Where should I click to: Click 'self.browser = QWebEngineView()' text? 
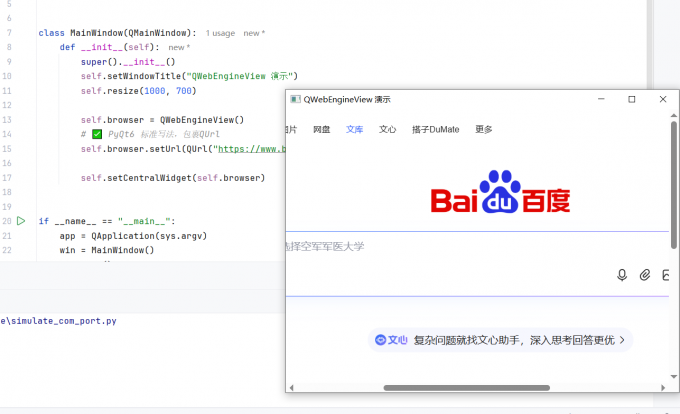tap(162, 120)
